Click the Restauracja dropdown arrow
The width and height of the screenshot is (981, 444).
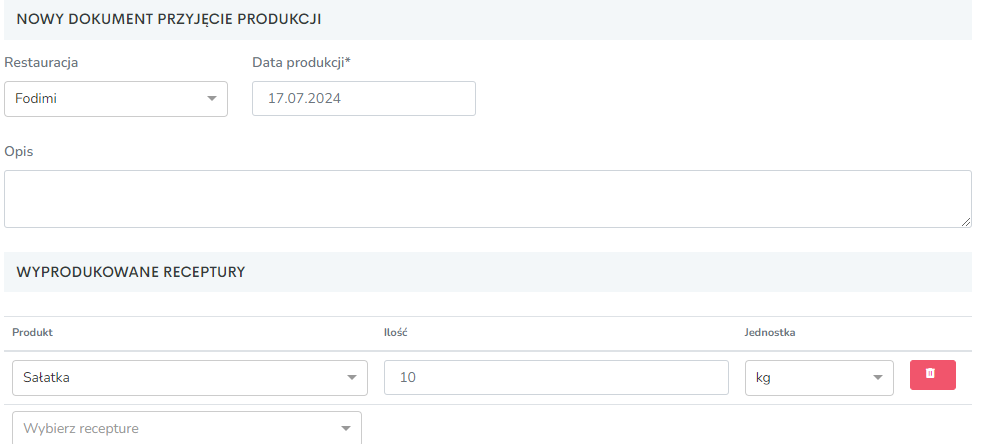pyautogui.click(x=212, y=99)
